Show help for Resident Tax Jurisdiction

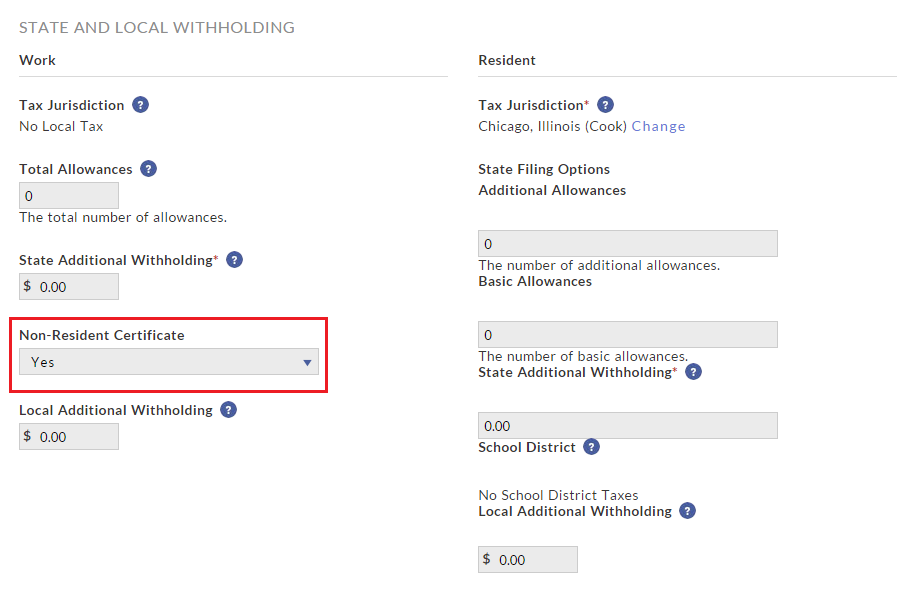(606, 105)
